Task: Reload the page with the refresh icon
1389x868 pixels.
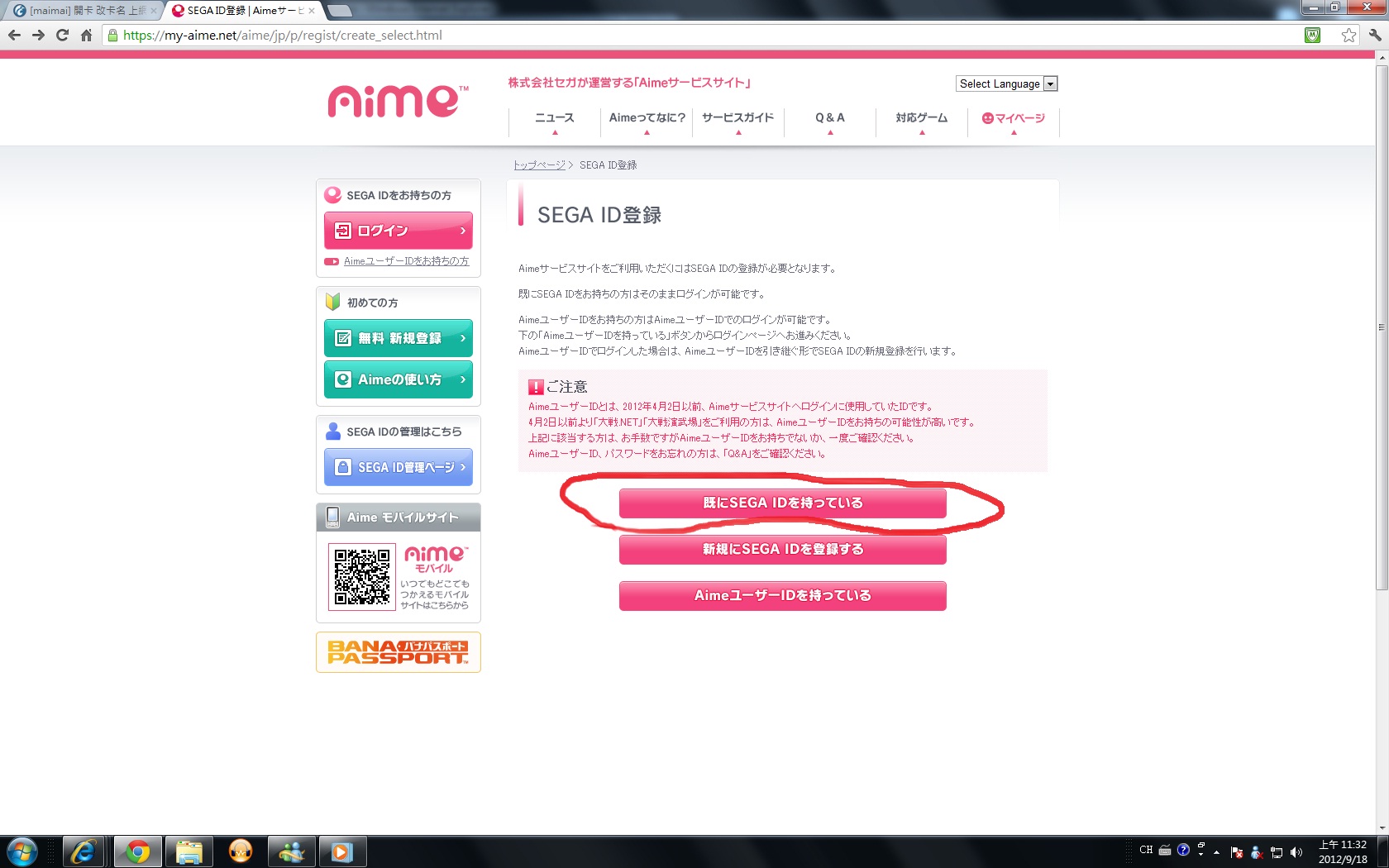Action: click(62, 35)
